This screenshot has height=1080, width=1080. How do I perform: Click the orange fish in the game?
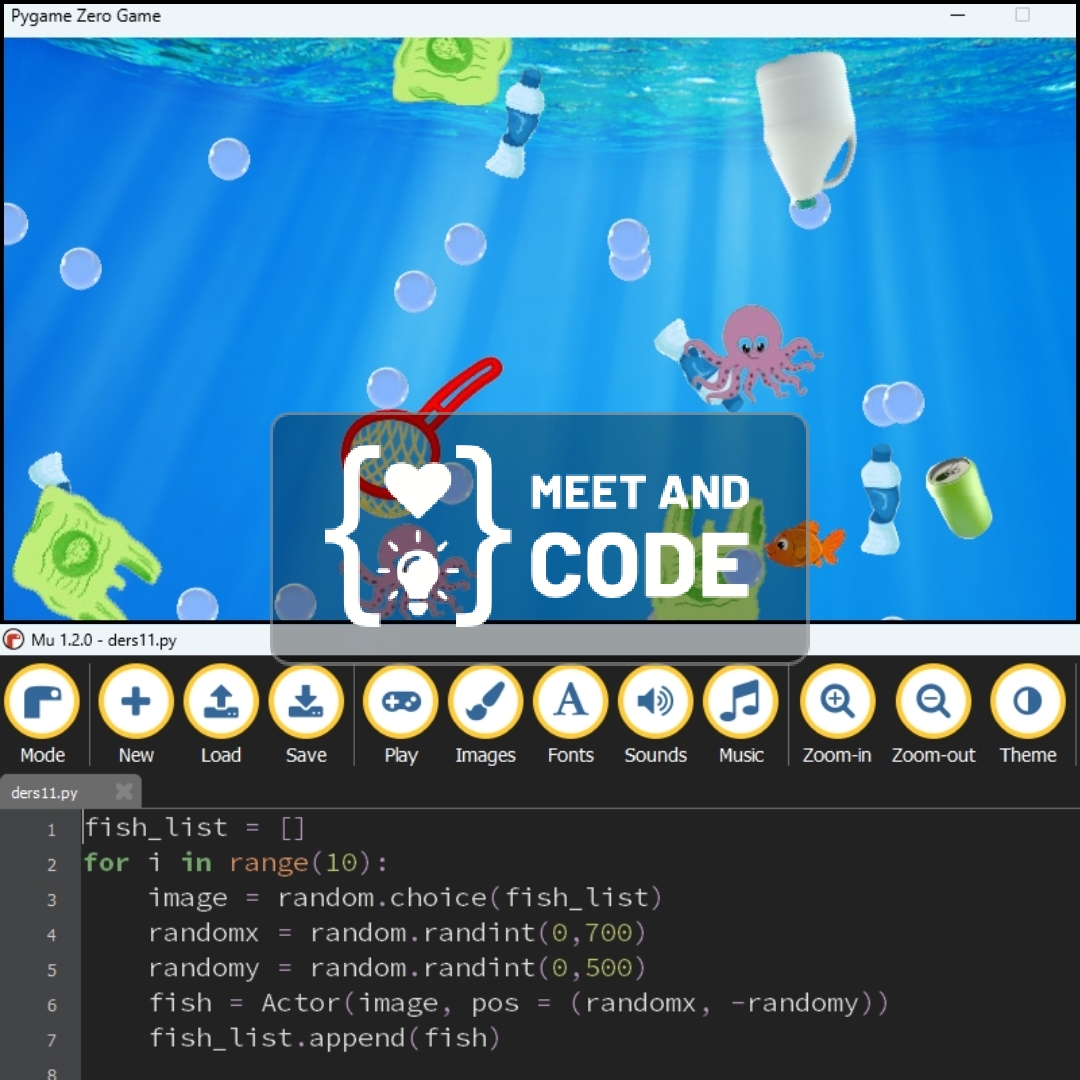point(804,544)
